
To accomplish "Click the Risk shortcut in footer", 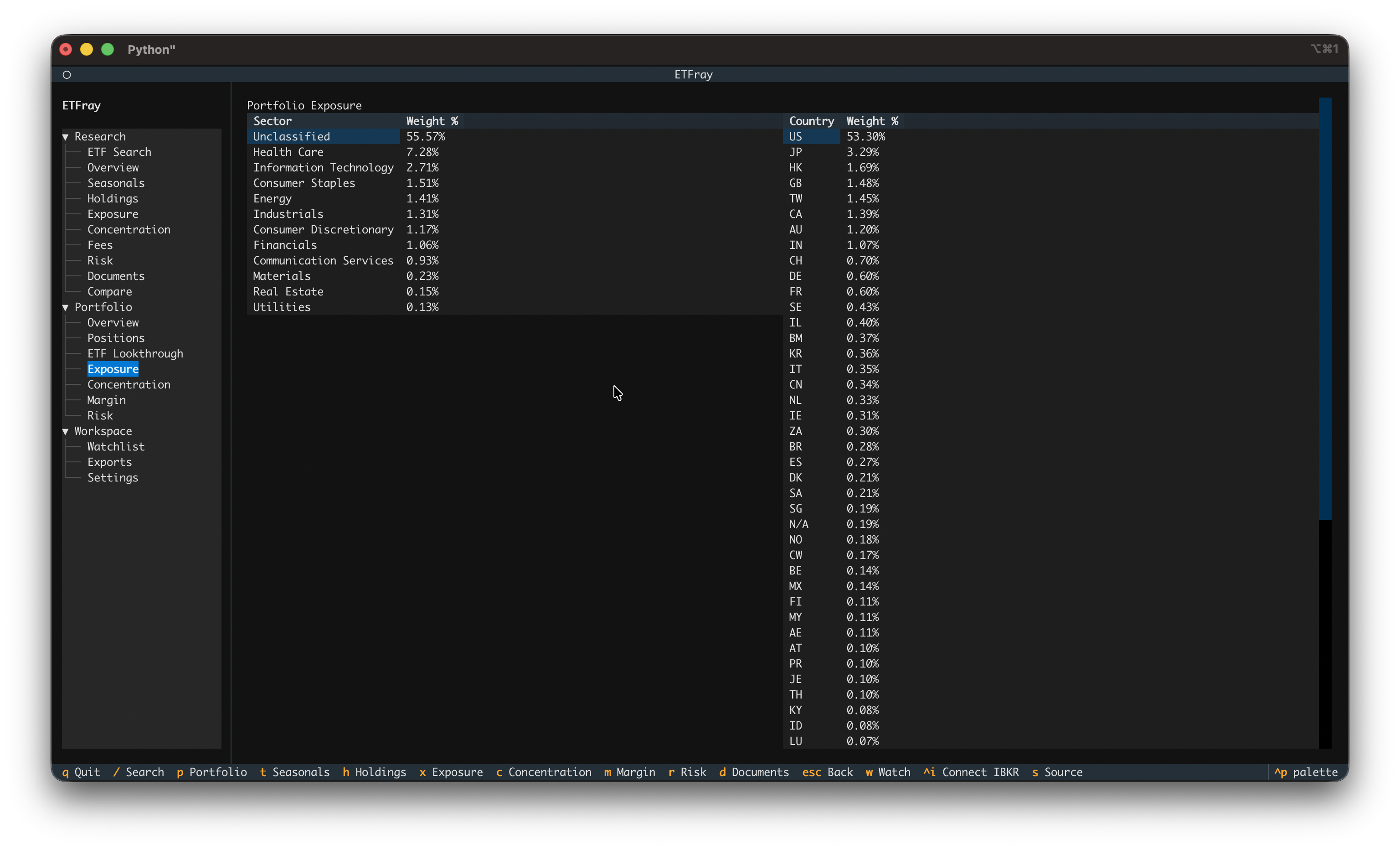I will click(688, 772).
